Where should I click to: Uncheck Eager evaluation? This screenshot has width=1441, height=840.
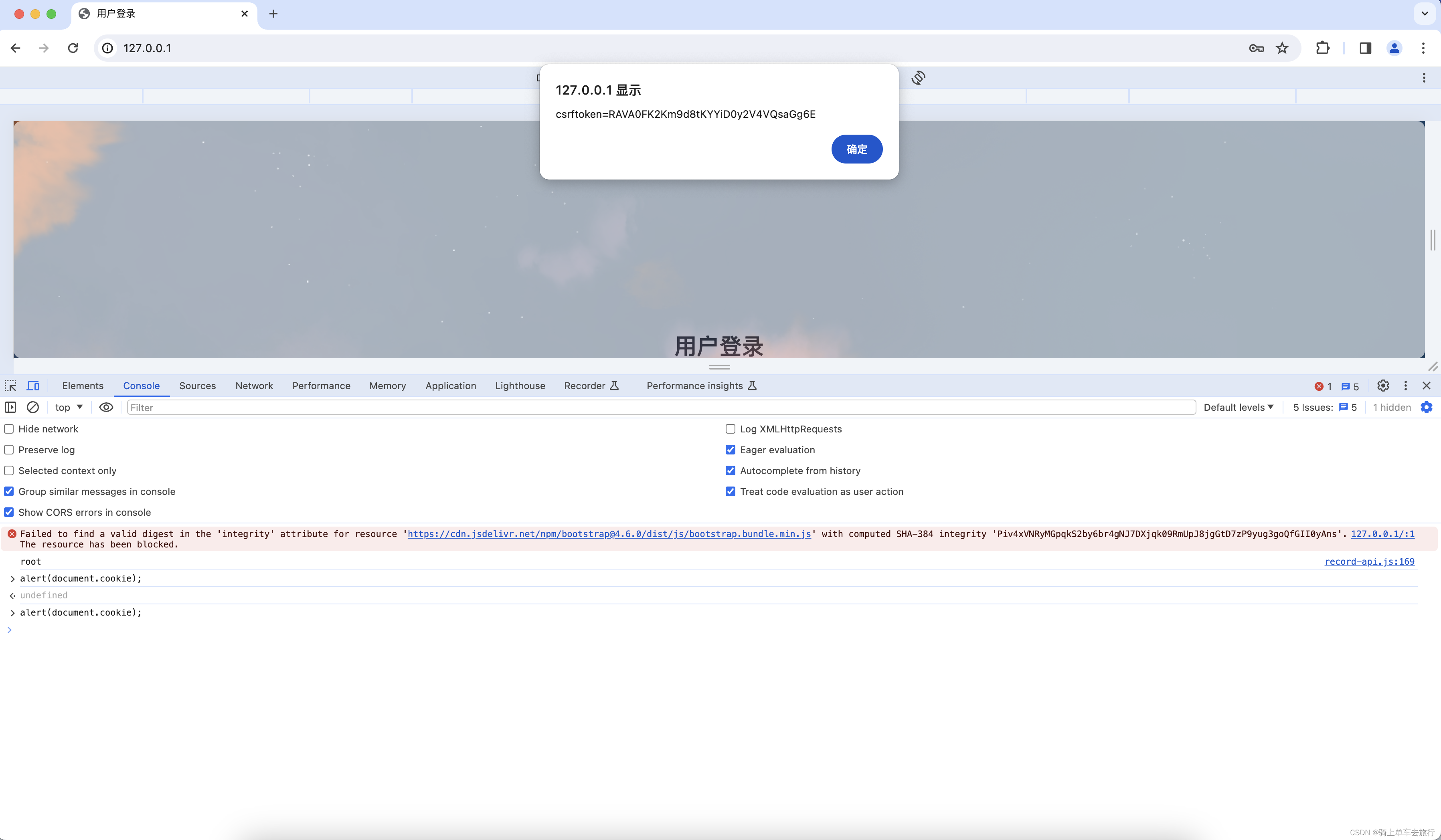click(730, 450)
